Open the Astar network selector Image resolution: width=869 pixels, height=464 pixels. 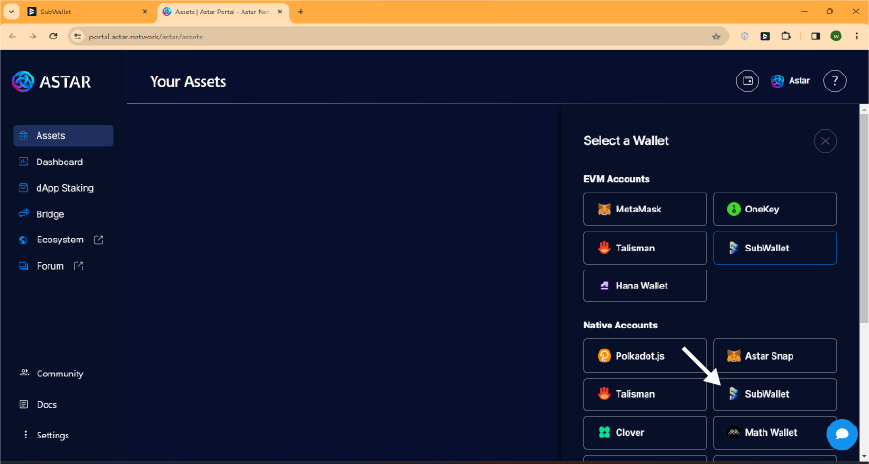(x=790, y=81)
